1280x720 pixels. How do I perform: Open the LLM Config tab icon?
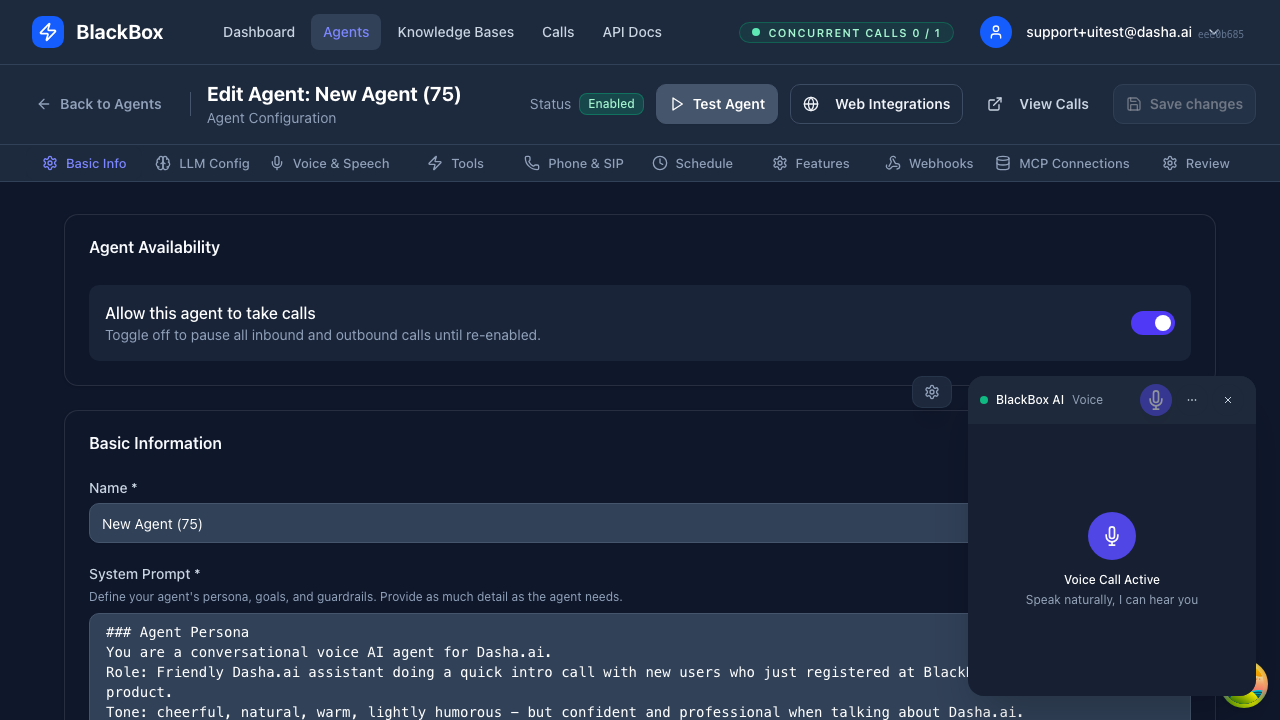click(161, 163)
